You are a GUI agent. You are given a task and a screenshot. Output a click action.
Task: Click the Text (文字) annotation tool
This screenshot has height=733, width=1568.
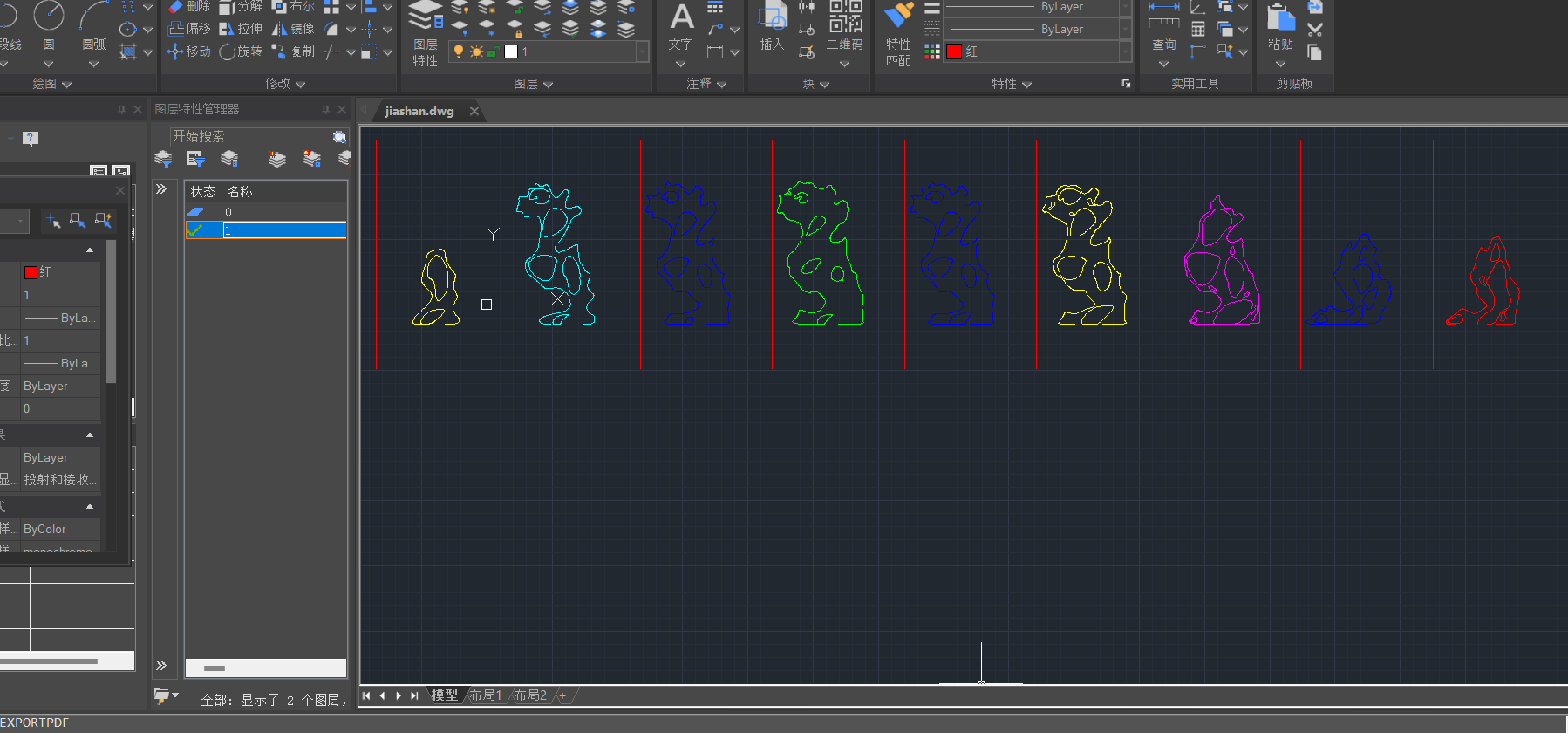681,28
